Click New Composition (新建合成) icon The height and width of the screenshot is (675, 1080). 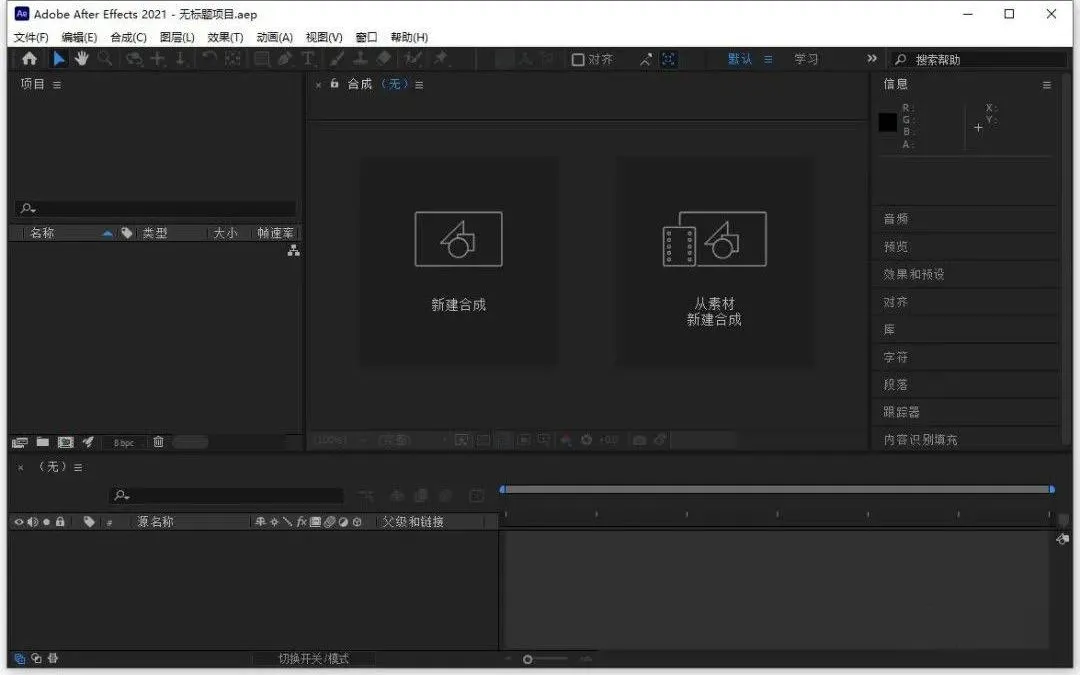point(459,239)
